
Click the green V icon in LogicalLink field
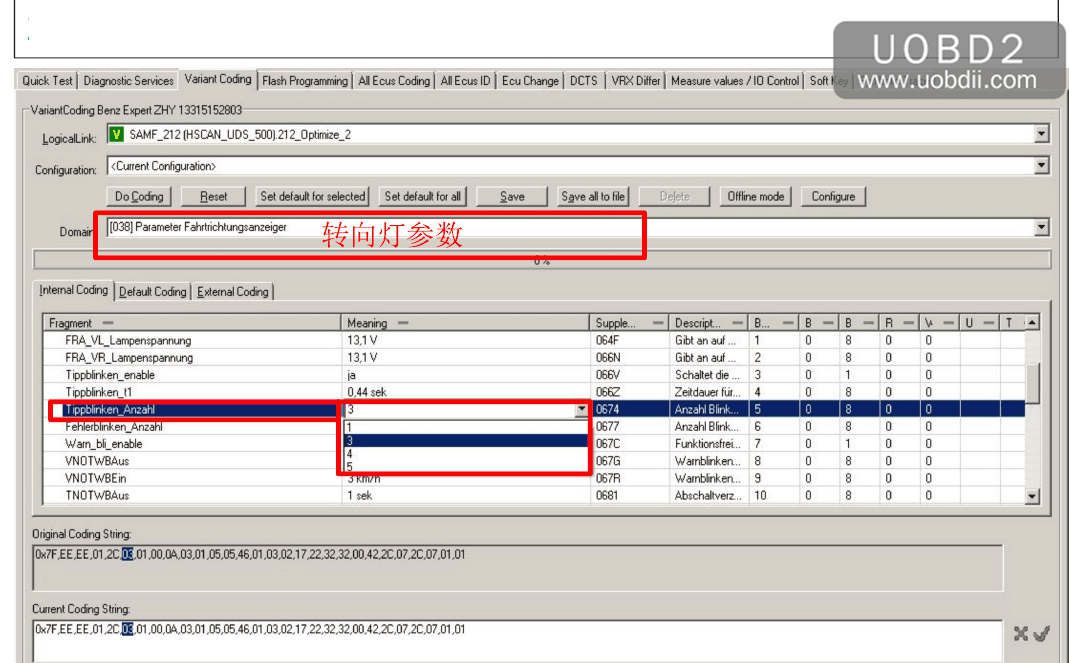pos(117,134)
